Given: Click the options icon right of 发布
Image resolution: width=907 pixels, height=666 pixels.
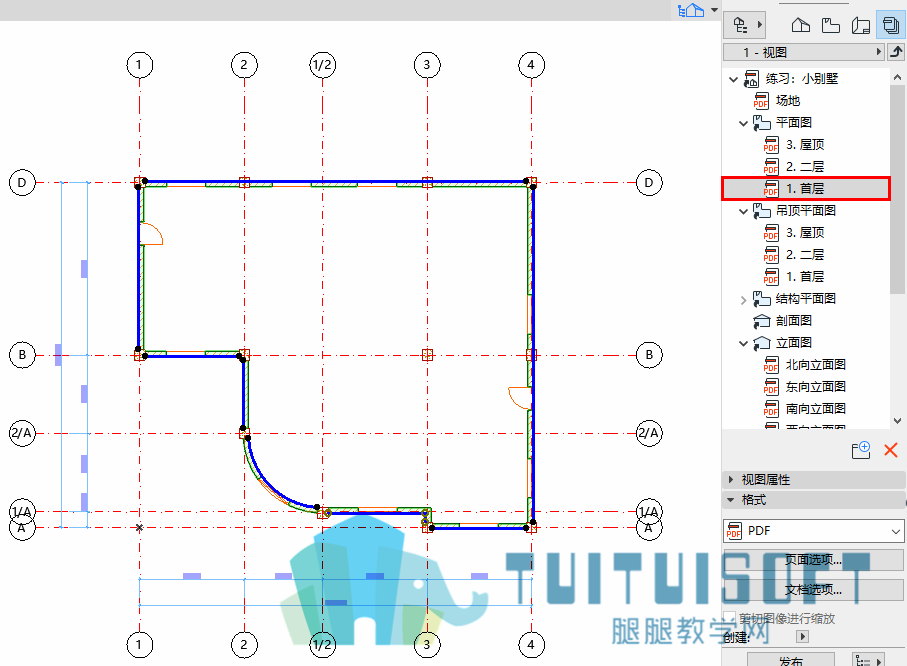Looking at the screenshot, I should (x=868, y=660).
